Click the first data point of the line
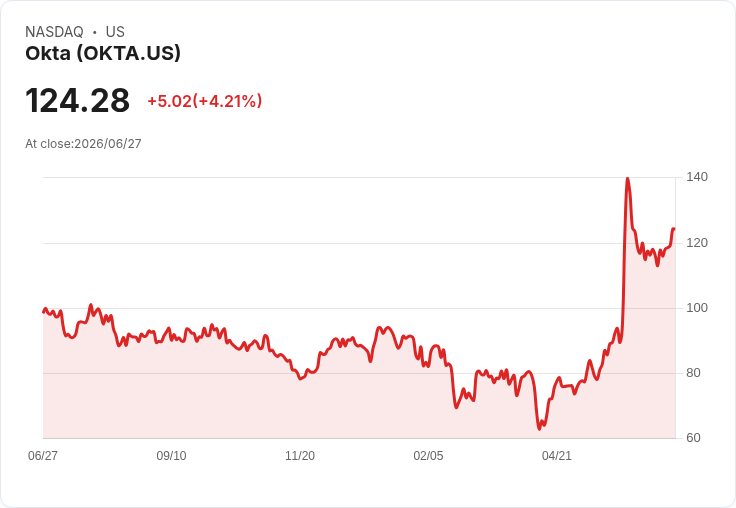This screenshot has width=736, height=508. (x=44, y=312)
